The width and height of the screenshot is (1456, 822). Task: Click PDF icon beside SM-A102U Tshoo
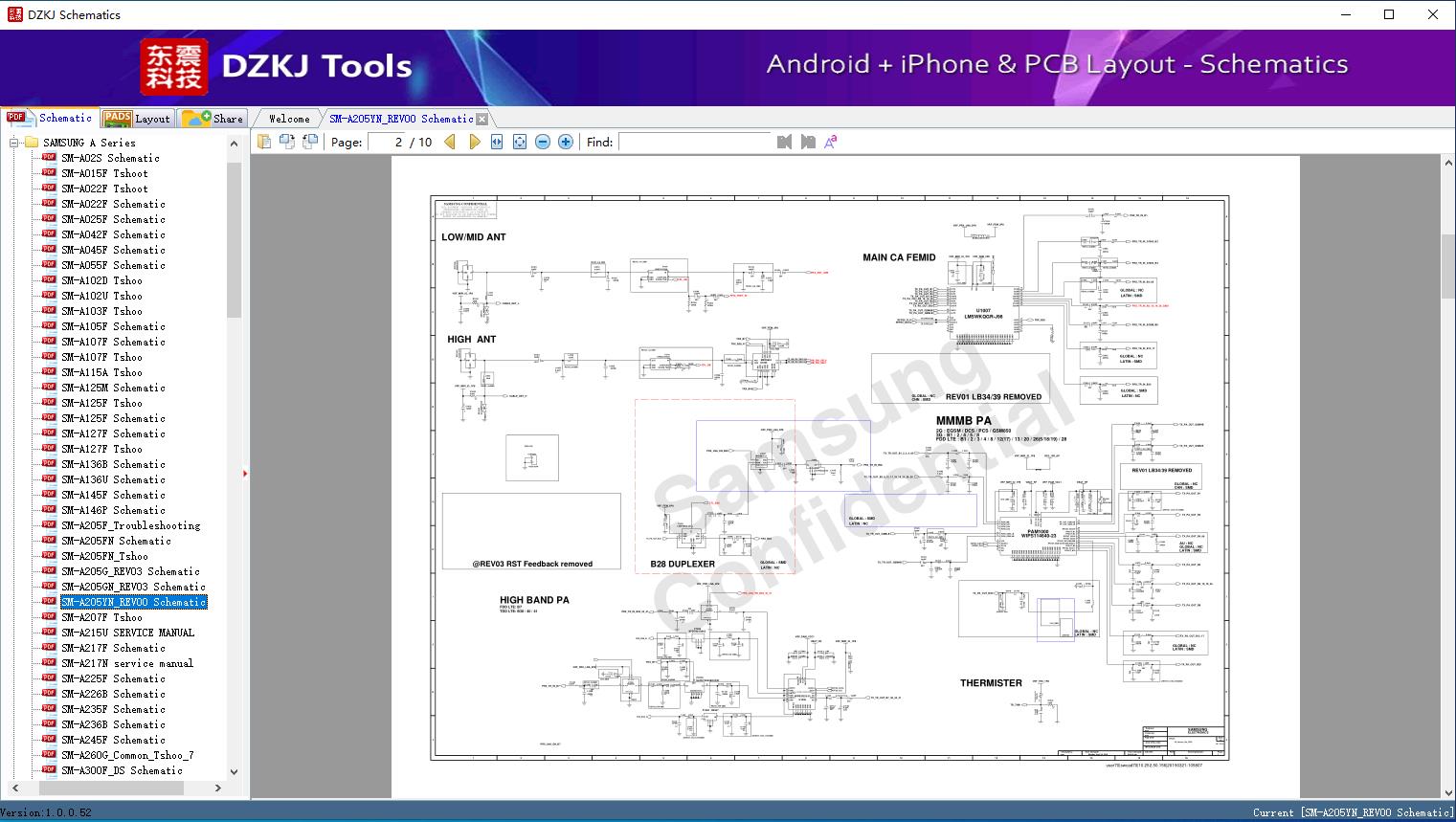pos(49,296)
